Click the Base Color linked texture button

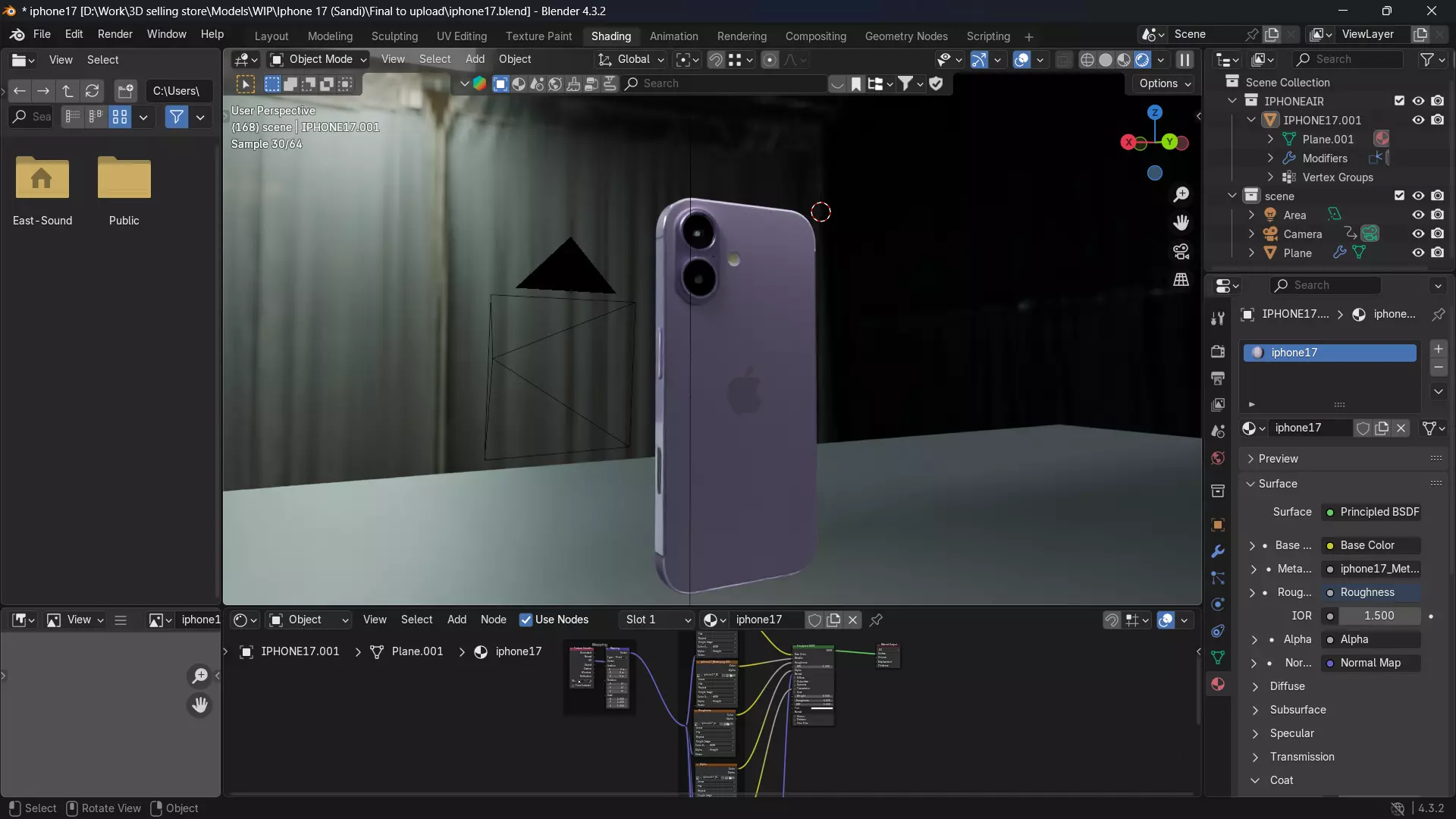tap(1371, 545)
